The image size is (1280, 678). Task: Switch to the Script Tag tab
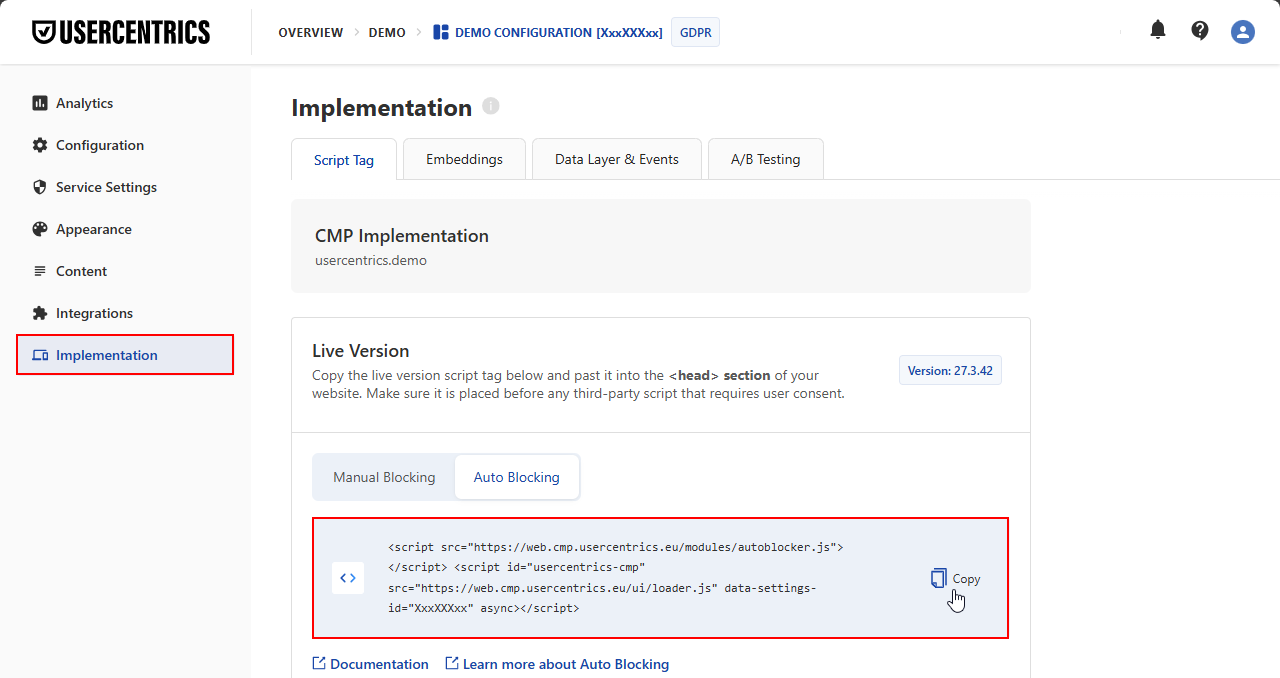tap(344, 160)
